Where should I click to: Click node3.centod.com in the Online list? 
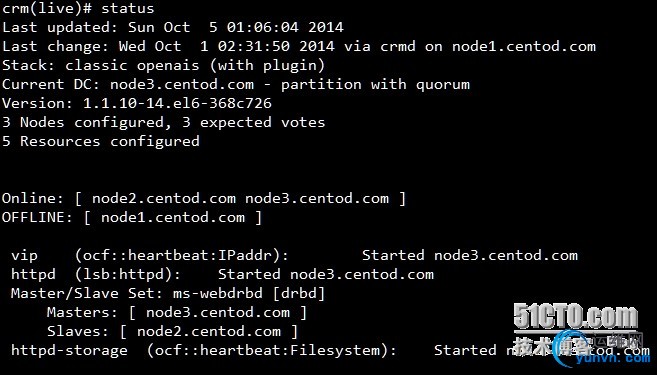click(317, 198)
